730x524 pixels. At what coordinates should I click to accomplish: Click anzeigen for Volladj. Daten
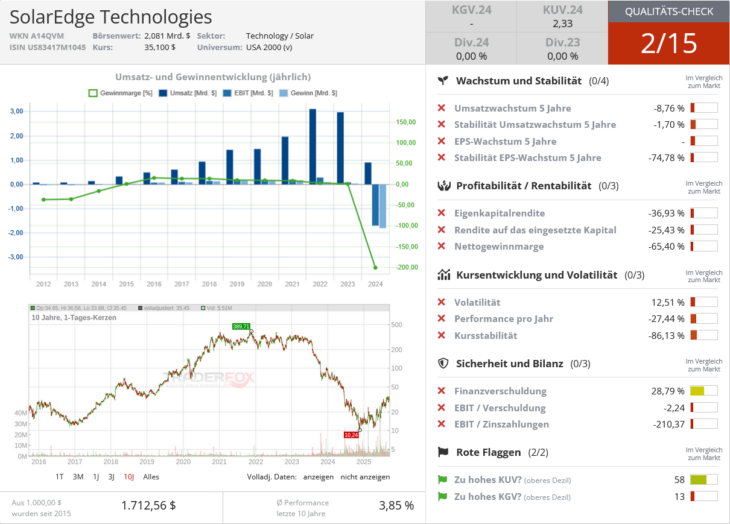[318, 477]
